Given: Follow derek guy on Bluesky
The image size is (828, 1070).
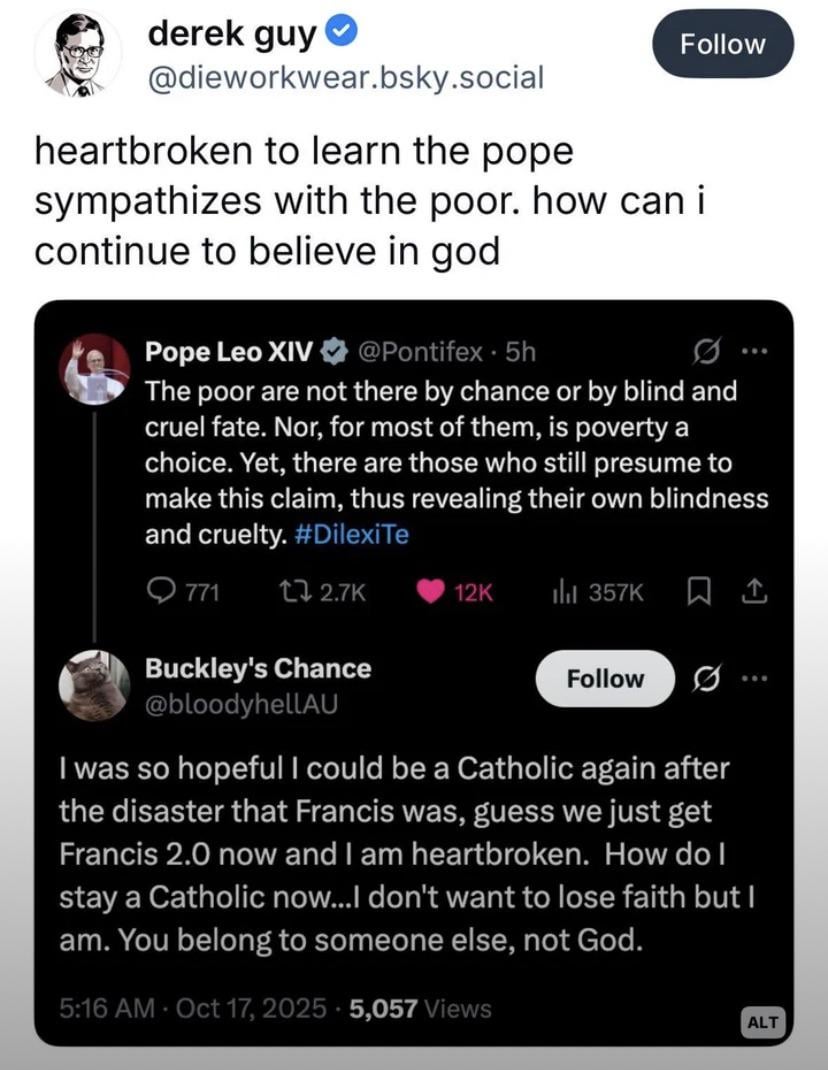Looking at the screenshot, I should (722, 44).
